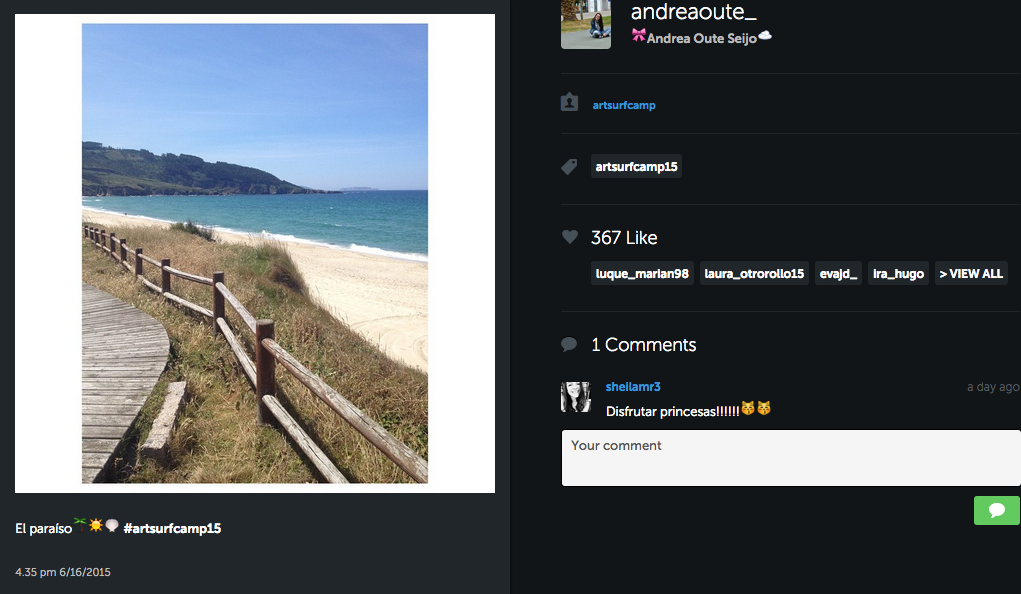The width and height of the screenshot is (1021, 594).
Task: Open liker laura_otrorollo15's profile
Action: point(754,274)
